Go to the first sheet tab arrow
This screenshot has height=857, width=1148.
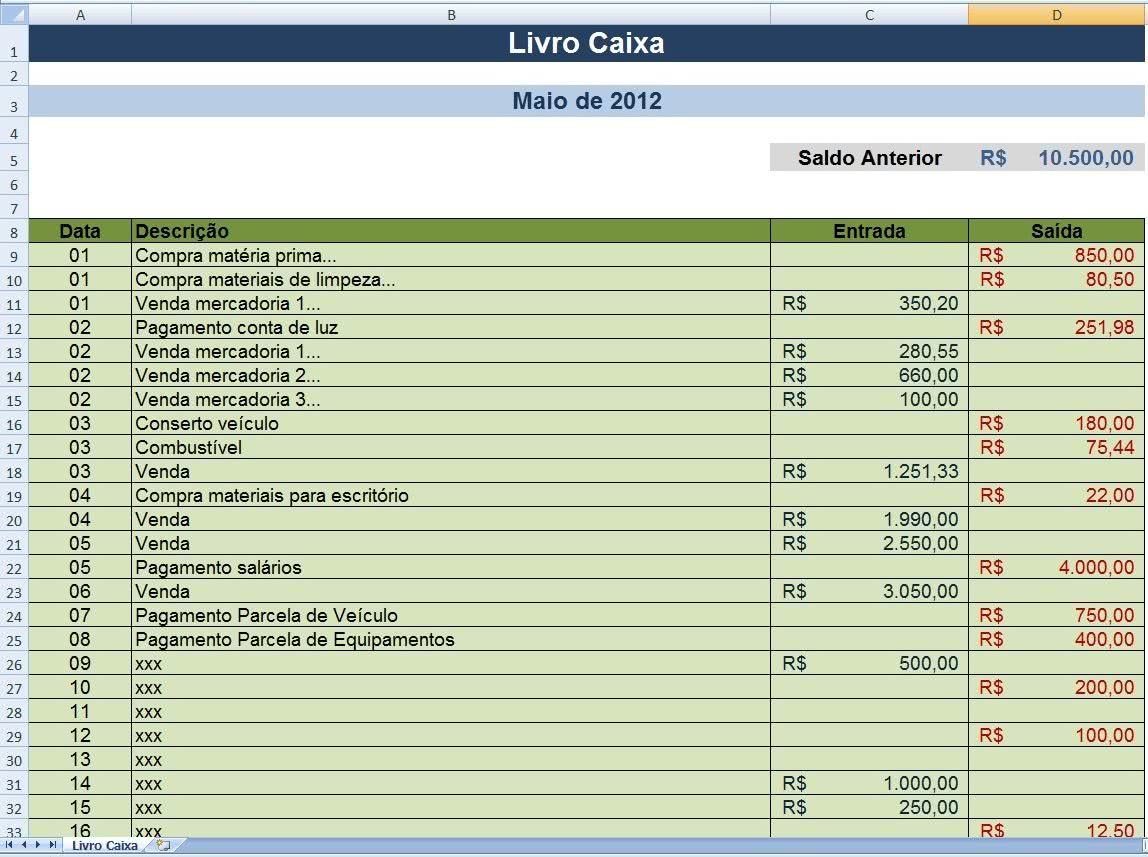(x=9, y=845)
